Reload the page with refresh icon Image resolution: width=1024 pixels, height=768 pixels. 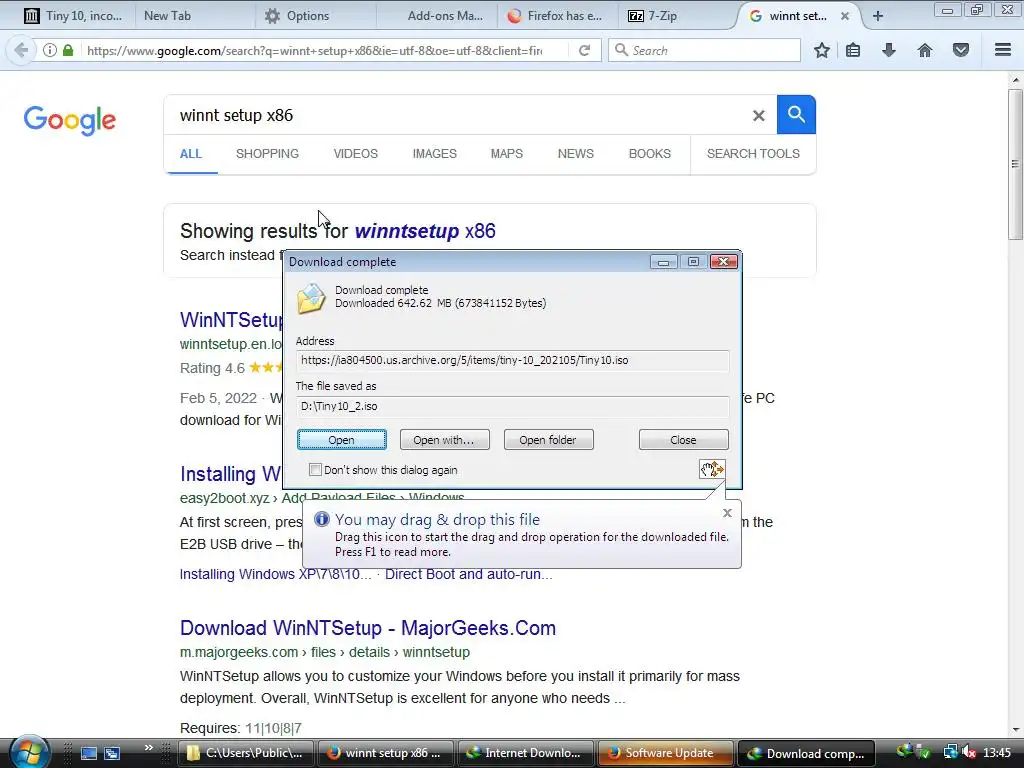coord(584,50)
